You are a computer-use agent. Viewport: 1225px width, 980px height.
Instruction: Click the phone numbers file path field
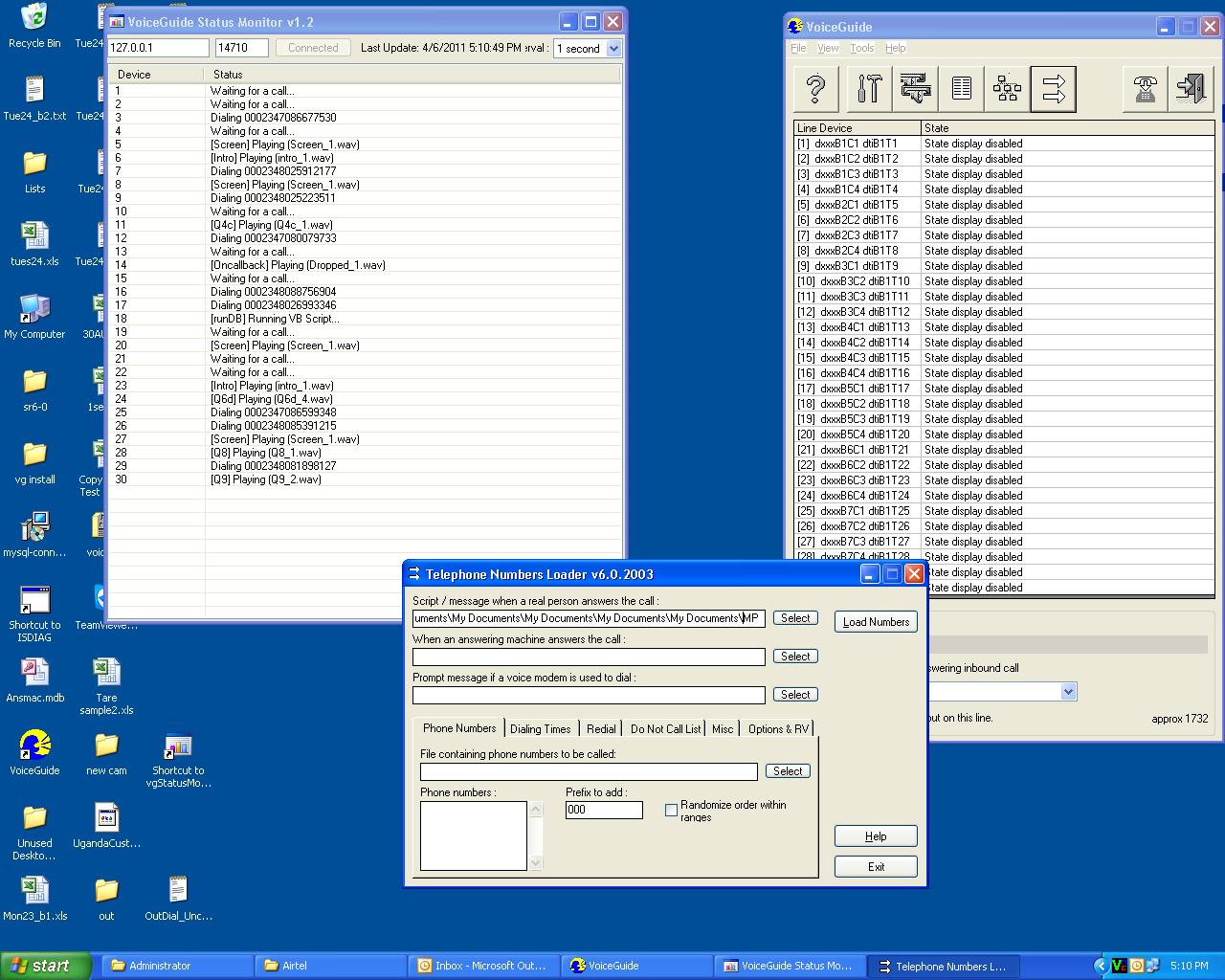point(589,771)
